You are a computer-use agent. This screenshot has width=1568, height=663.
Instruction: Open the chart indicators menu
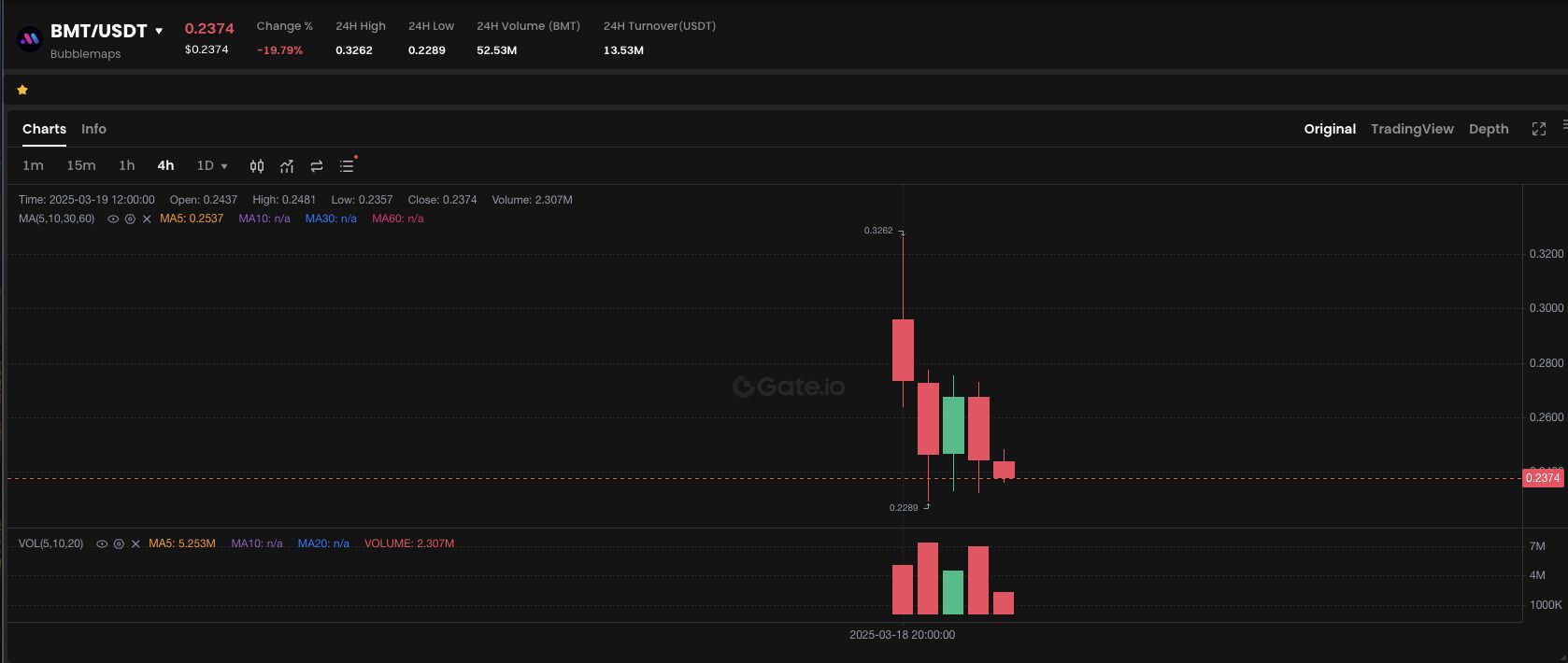coord(287,166)
